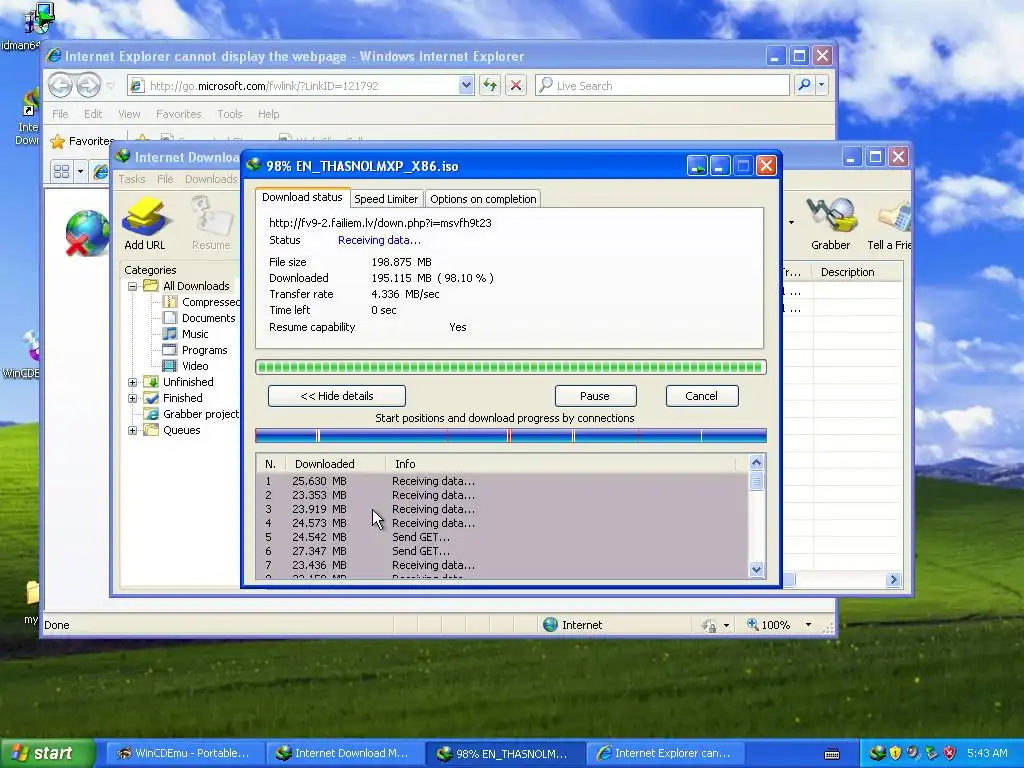Collapse the All Downloads tree node
This screenshot has height=768, width=1024.
coord(133,286)
